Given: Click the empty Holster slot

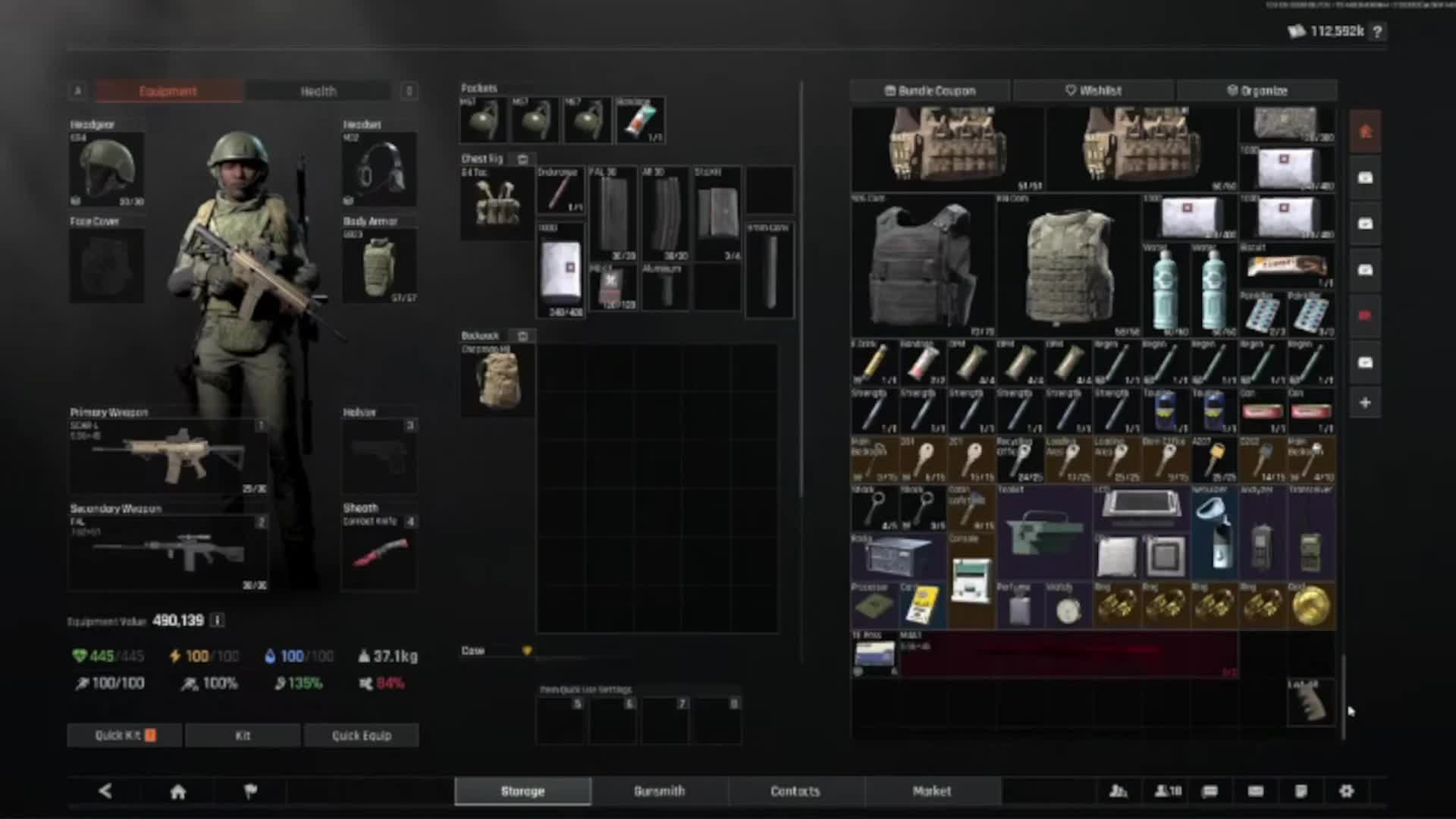Looking at the screenshot, I should [x=379, y=457].
